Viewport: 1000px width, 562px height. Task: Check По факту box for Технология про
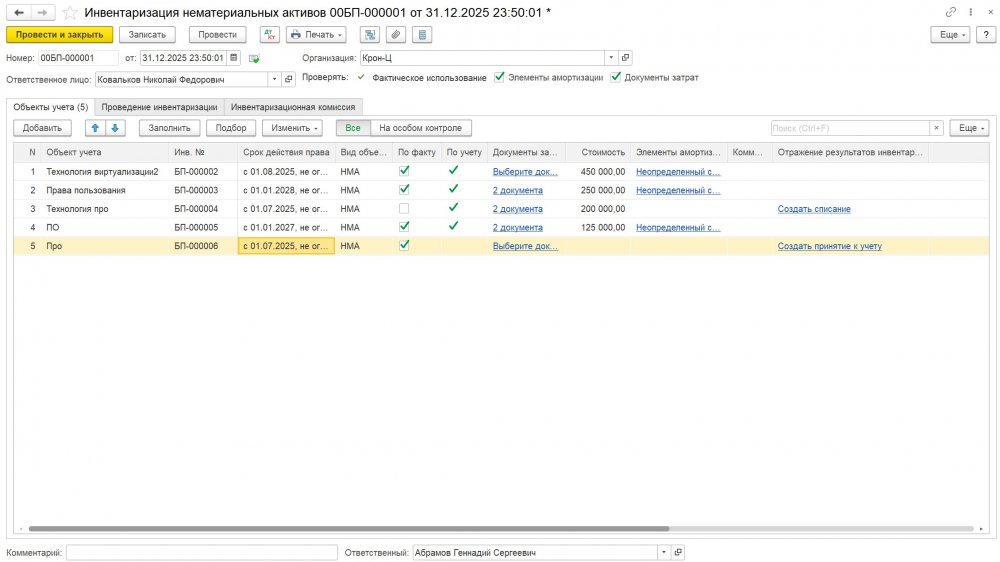[x=404, y=209]
